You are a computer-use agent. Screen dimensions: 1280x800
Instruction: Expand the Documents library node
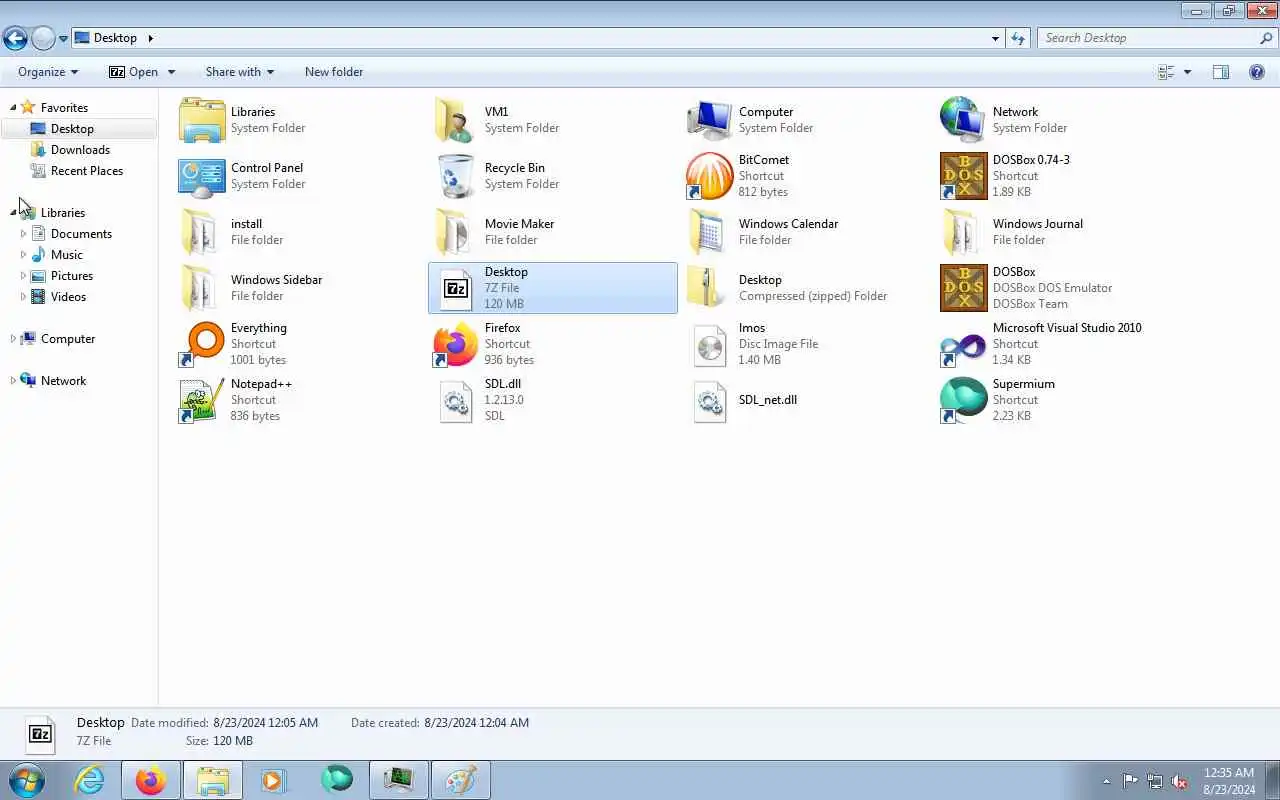pos(23,234)
